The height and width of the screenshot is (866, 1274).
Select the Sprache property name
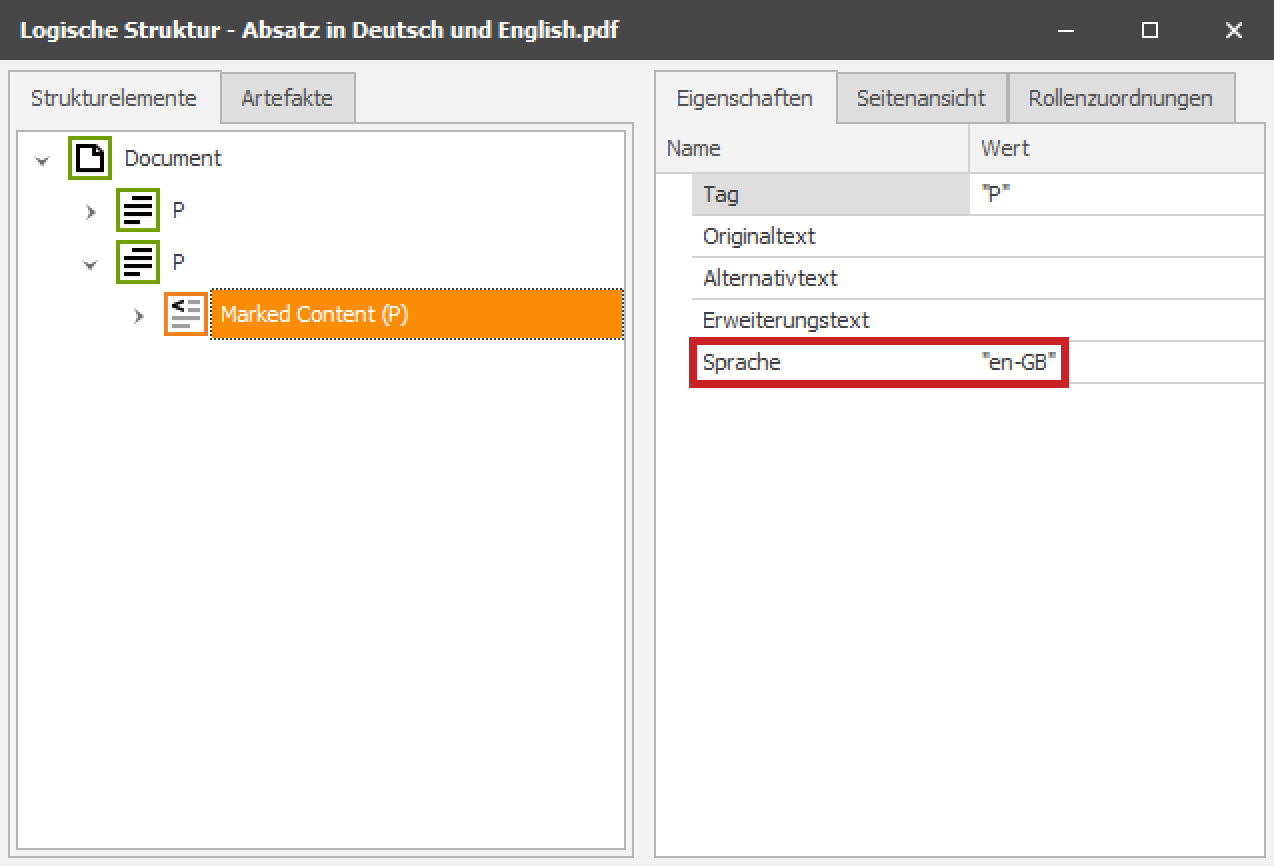742,362
